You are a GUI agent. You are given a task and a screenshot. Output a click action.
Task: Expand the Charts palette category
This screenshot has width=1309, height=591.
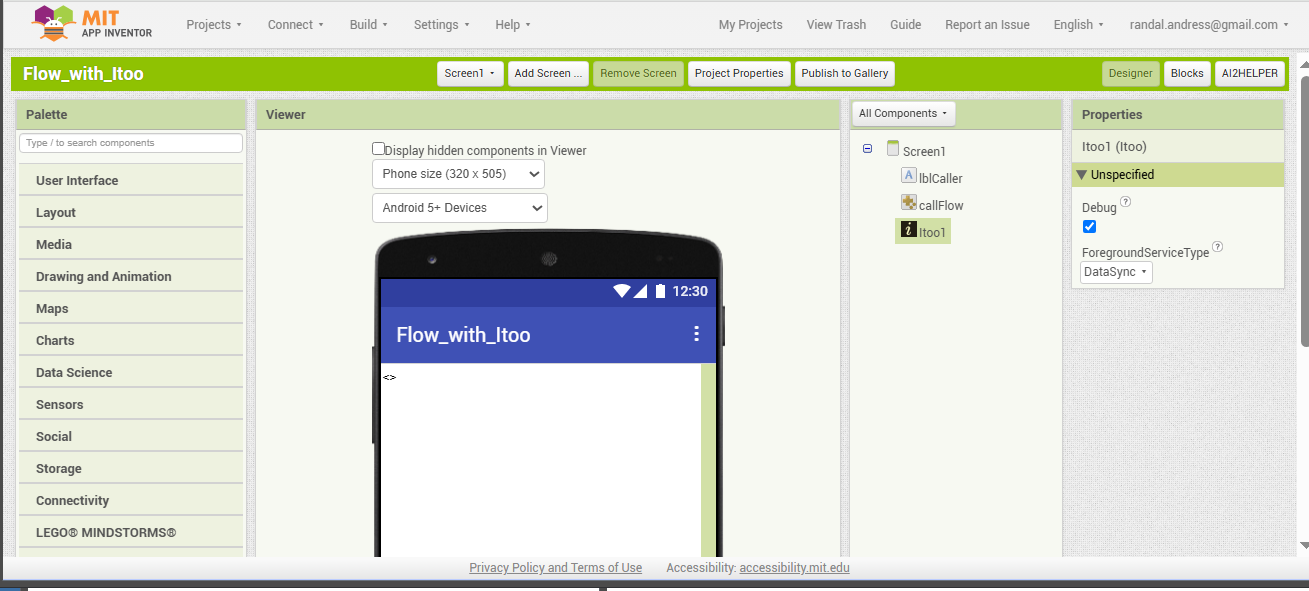131,341
